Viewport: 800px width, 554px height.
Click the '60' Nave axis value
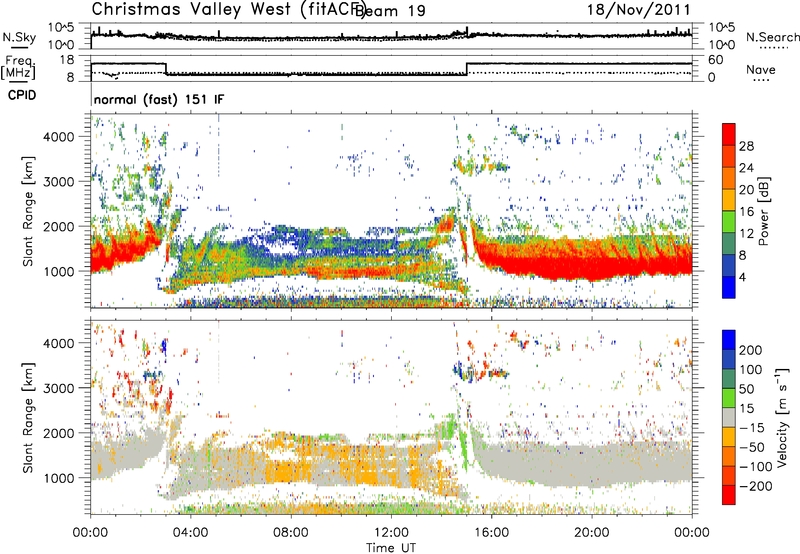click(716, 60)
